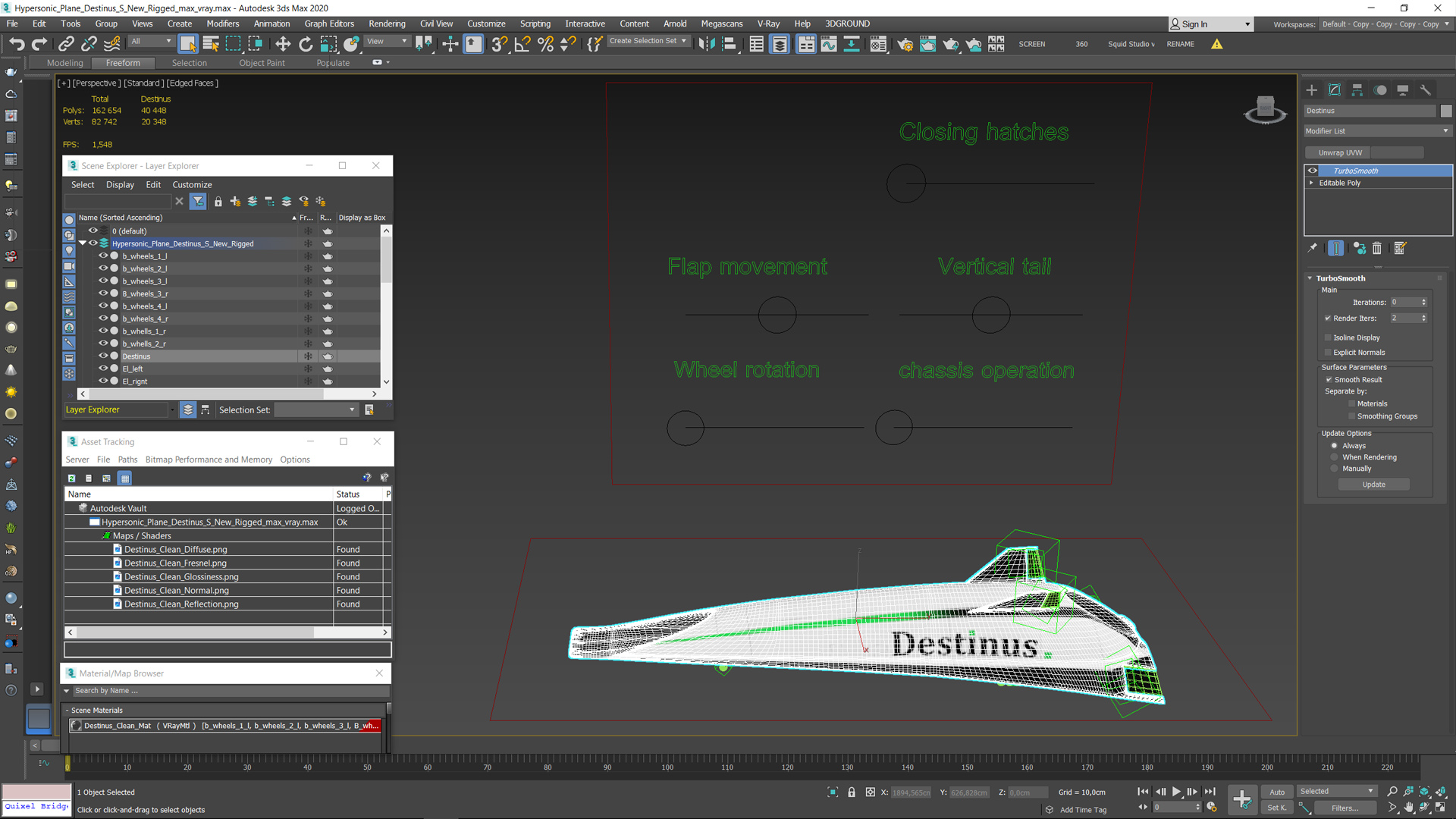1456x819 pixels.
Task: Click the Vertical tail slider circle
Action: pos(991,315)
